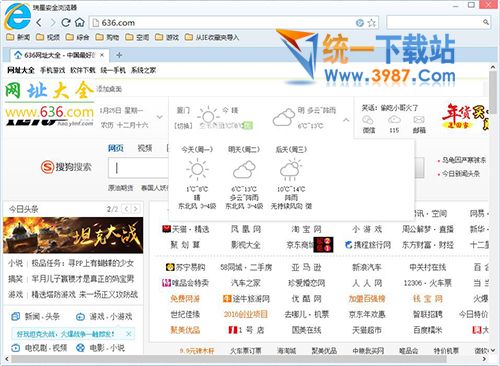The image size is (500, 366).
Task: Open a new tab with plus button
Action: [x=119, y=55]
